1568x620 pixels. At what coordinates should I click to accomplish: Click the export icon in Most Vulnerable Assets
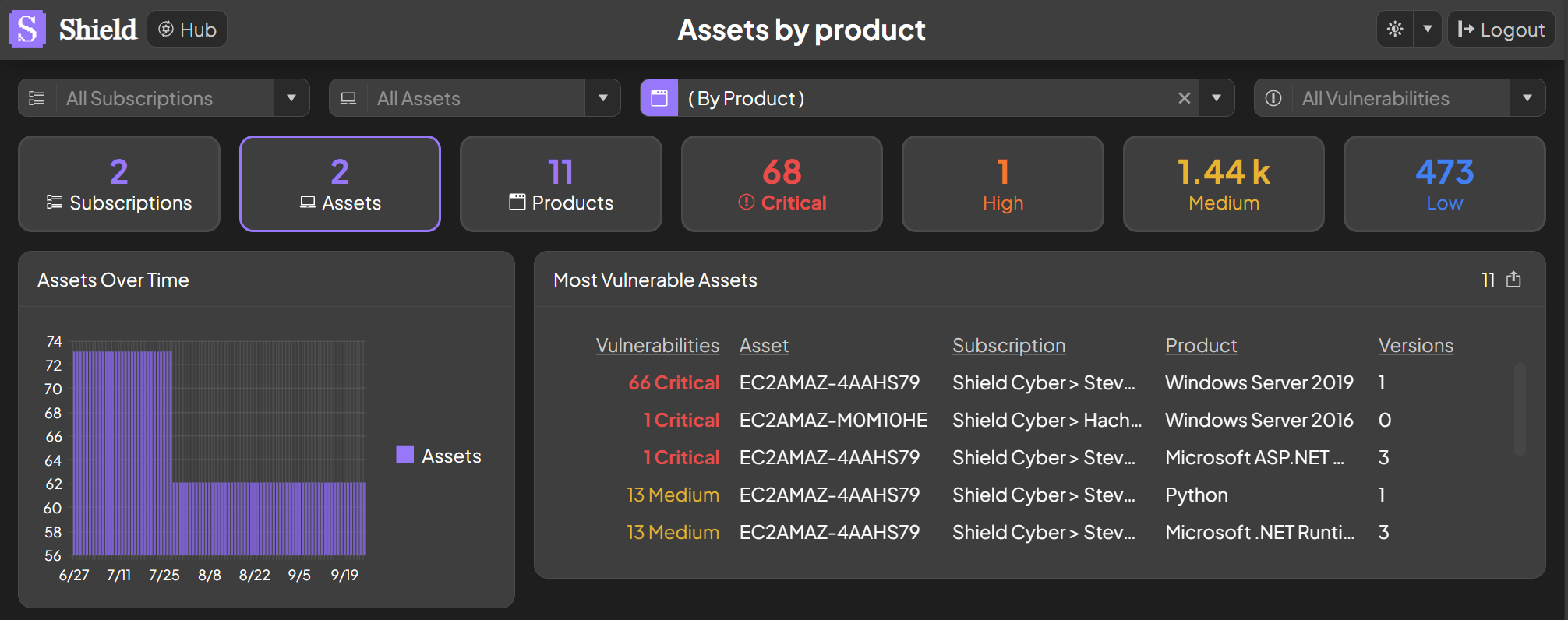point(1513,280)
